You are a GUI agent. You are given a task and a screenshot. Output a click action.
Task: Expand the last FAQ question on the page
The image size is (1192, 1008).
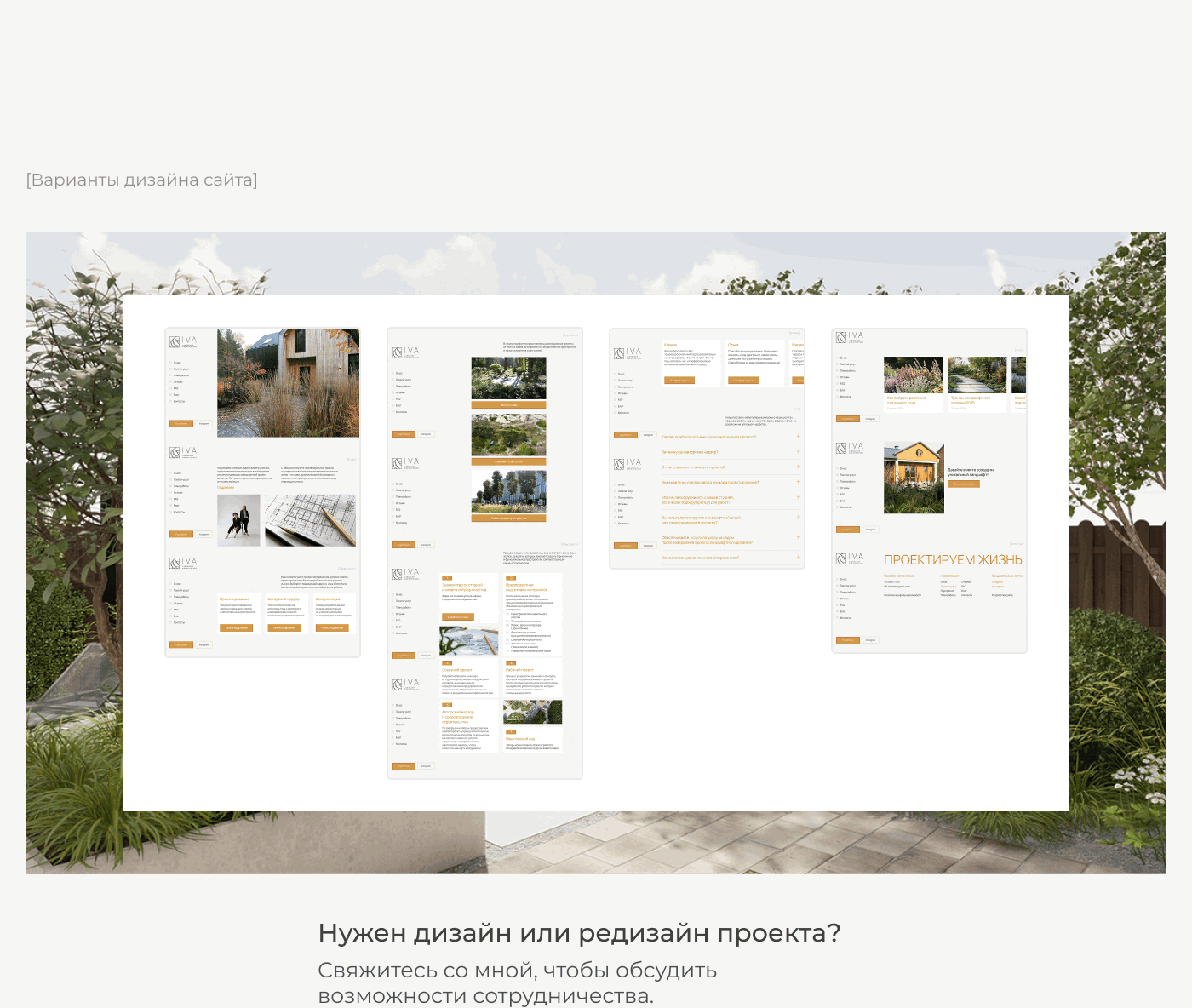(x=798, y=557)
